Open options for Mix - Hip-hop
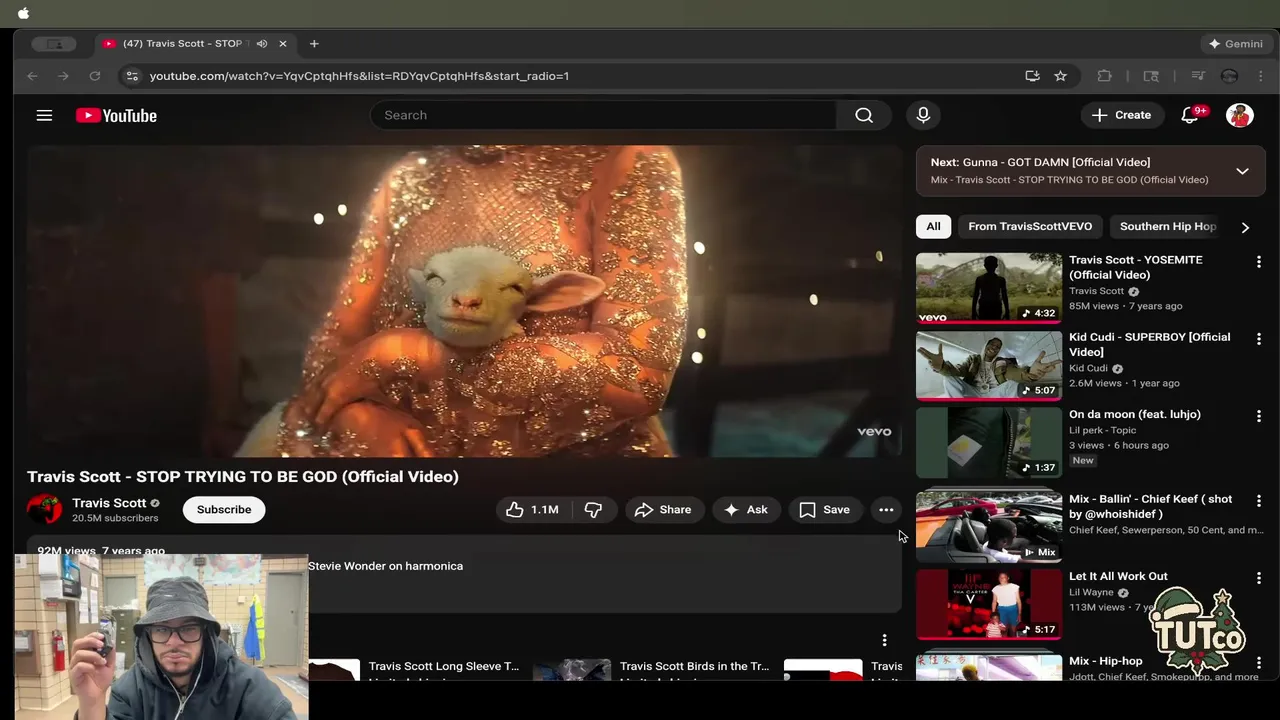Image resolution: width=1280 pixels, height=720 pixels. coord(1258,663)
